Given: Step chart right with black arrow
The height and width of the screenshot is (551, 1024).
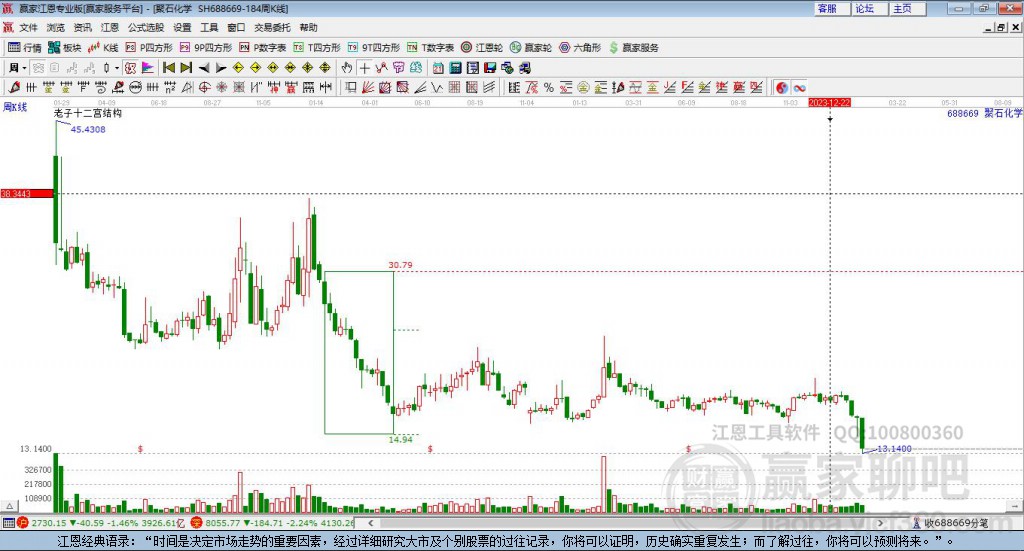Looking at the screenshot, I should coord(221,68).
